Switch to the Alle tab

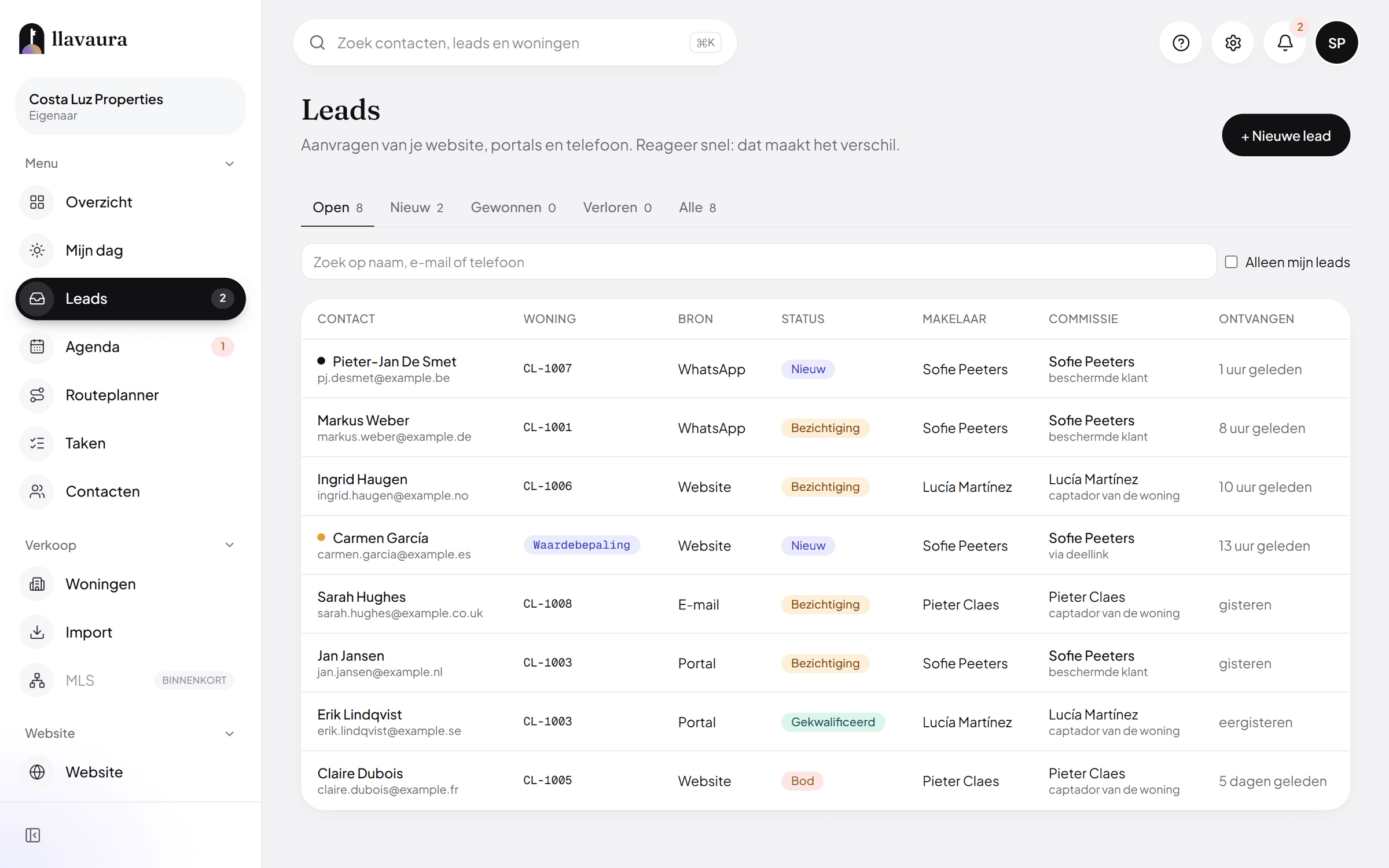point(697,208)
